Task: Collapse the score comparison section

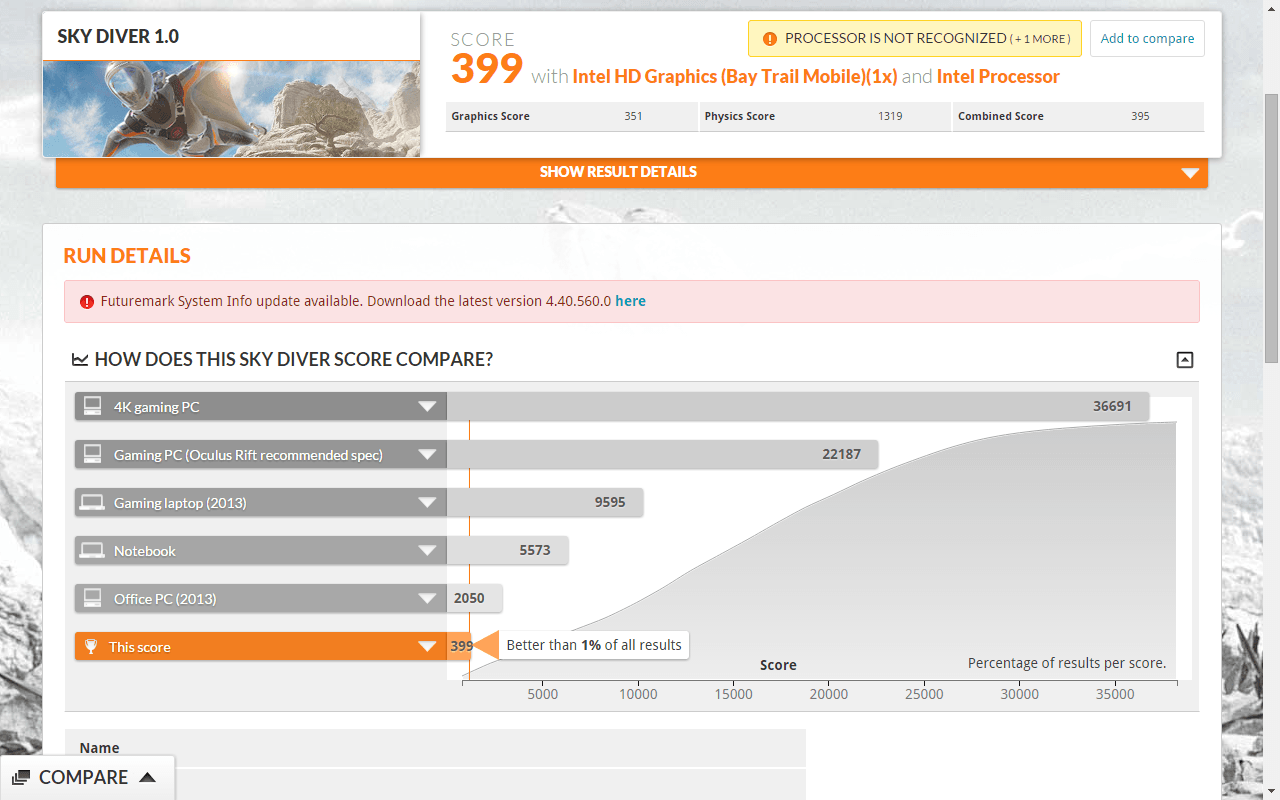Action: click(1185, 360)
